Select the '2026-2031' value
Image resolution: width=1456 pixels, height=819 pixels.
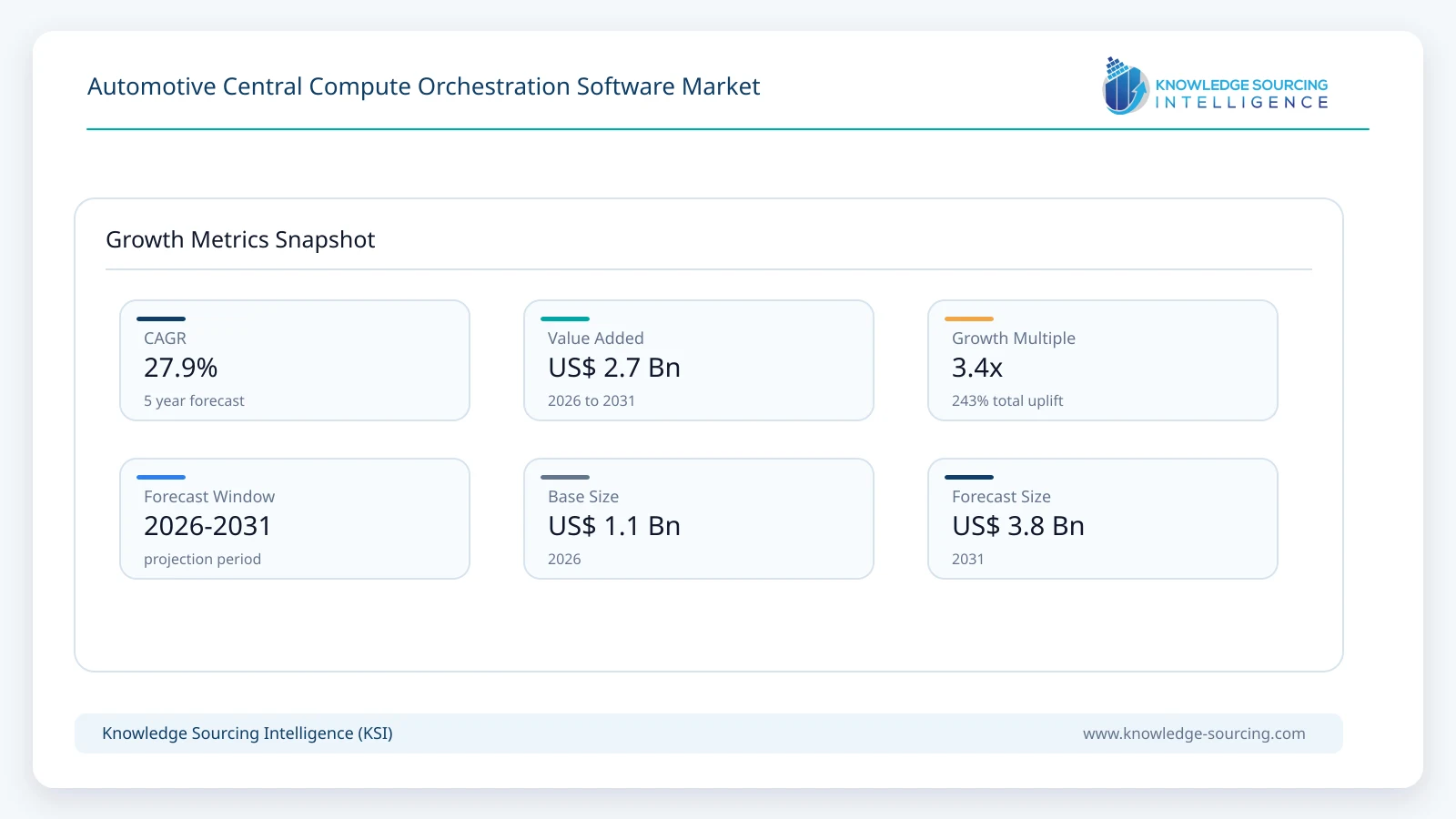tap(207, 526)
